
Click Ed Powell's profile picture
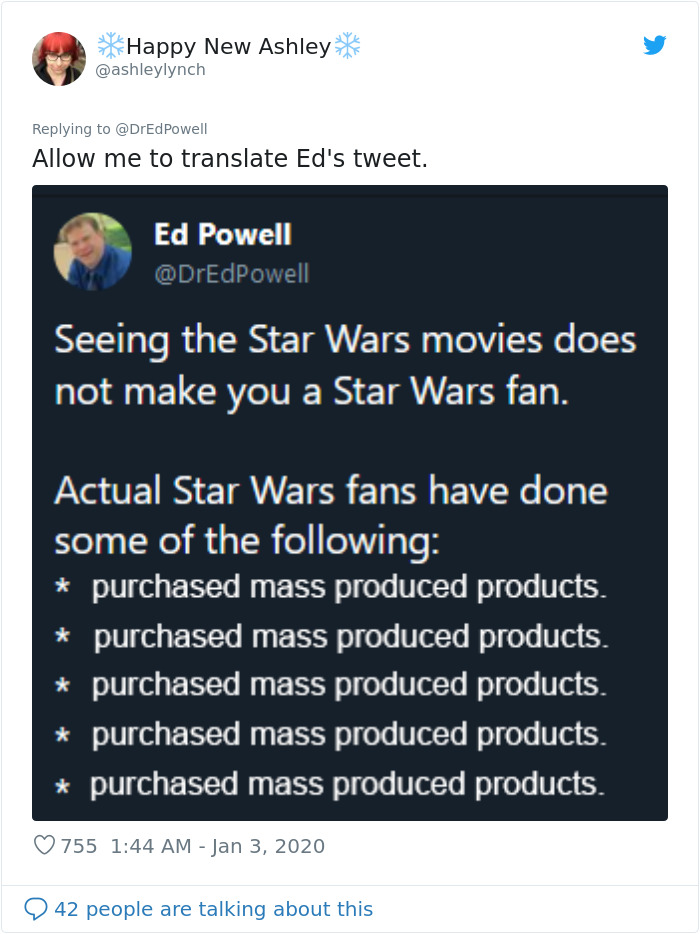pos(94,252)
